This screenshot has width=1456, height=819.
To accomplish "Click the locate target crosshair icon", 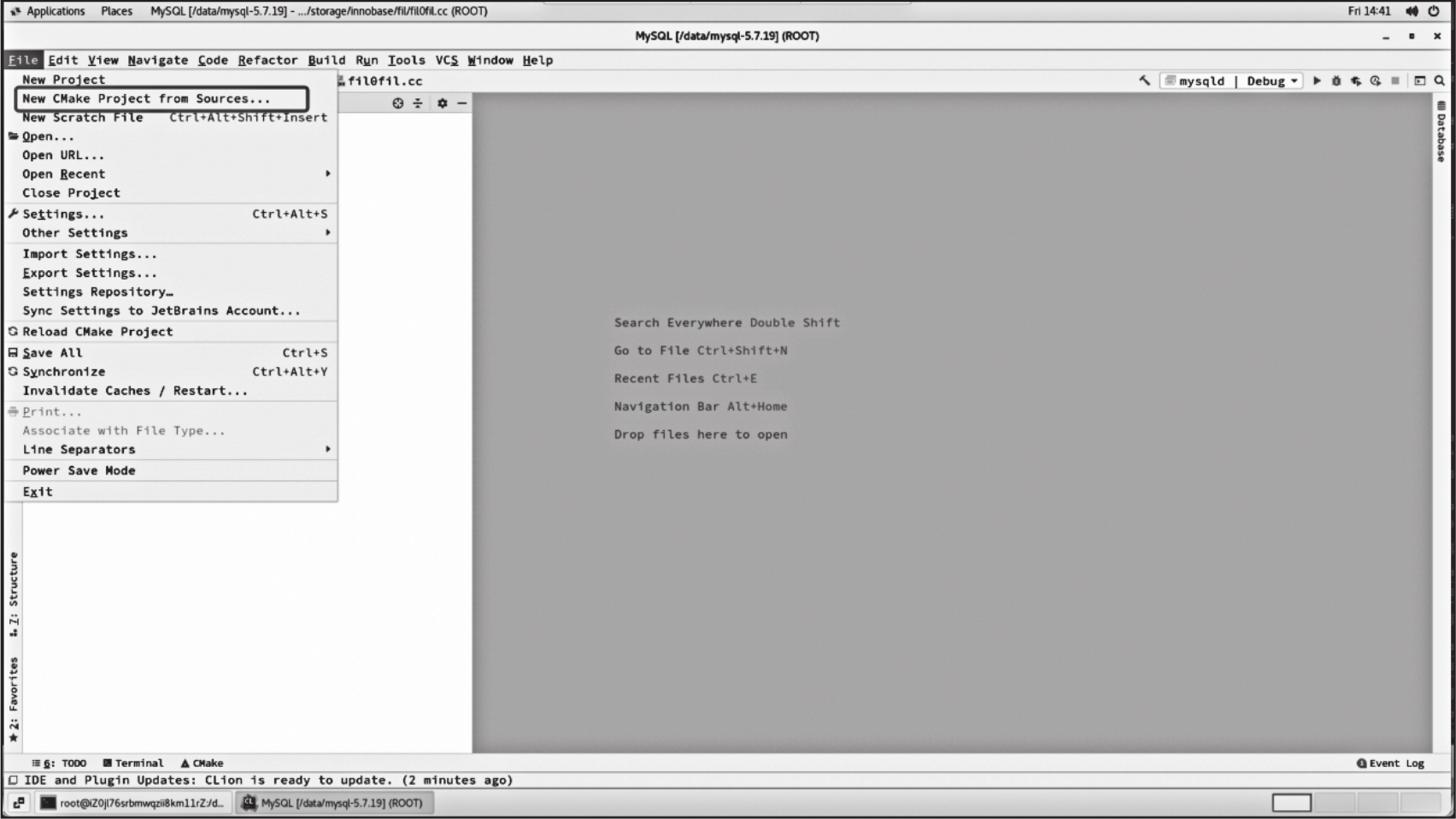I will tap(397, 103).
